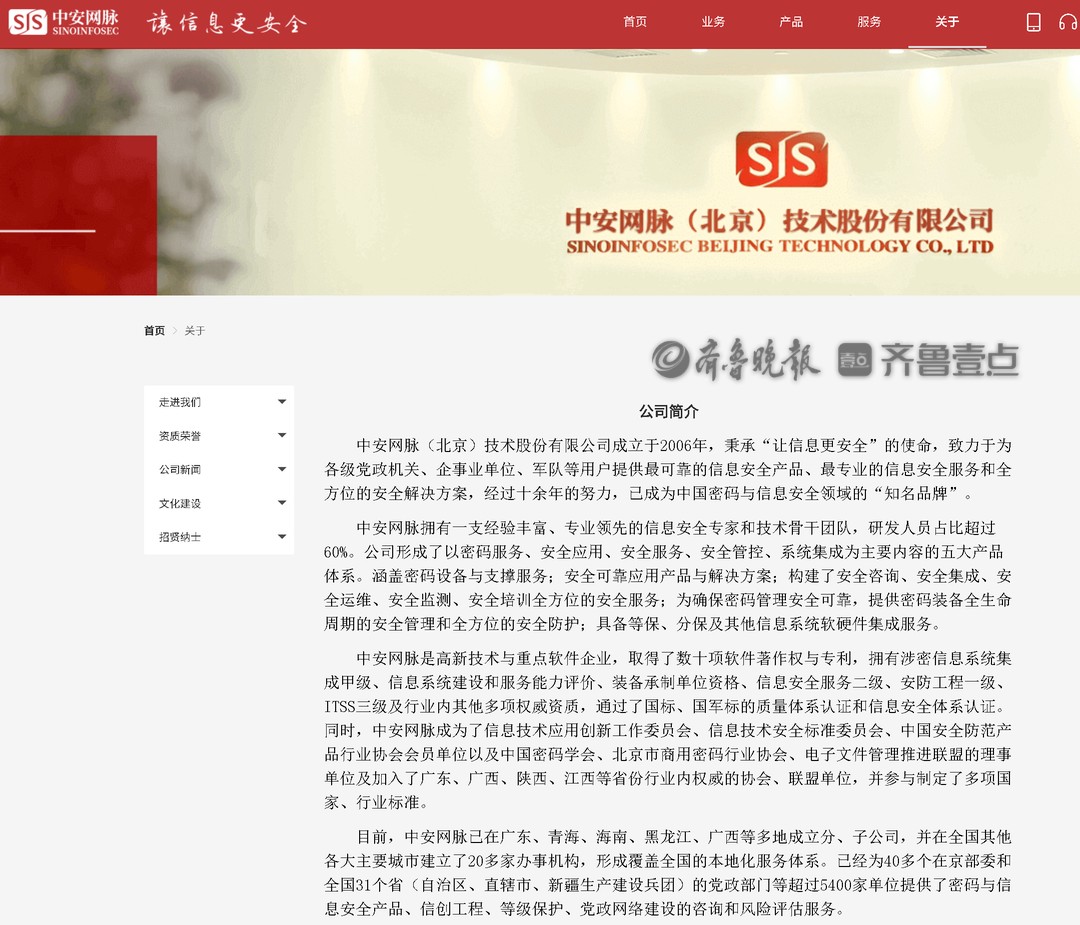Click the 让信息更安全 slogan in header
This screenshot has width=1080, height=925.
(226, 23)
